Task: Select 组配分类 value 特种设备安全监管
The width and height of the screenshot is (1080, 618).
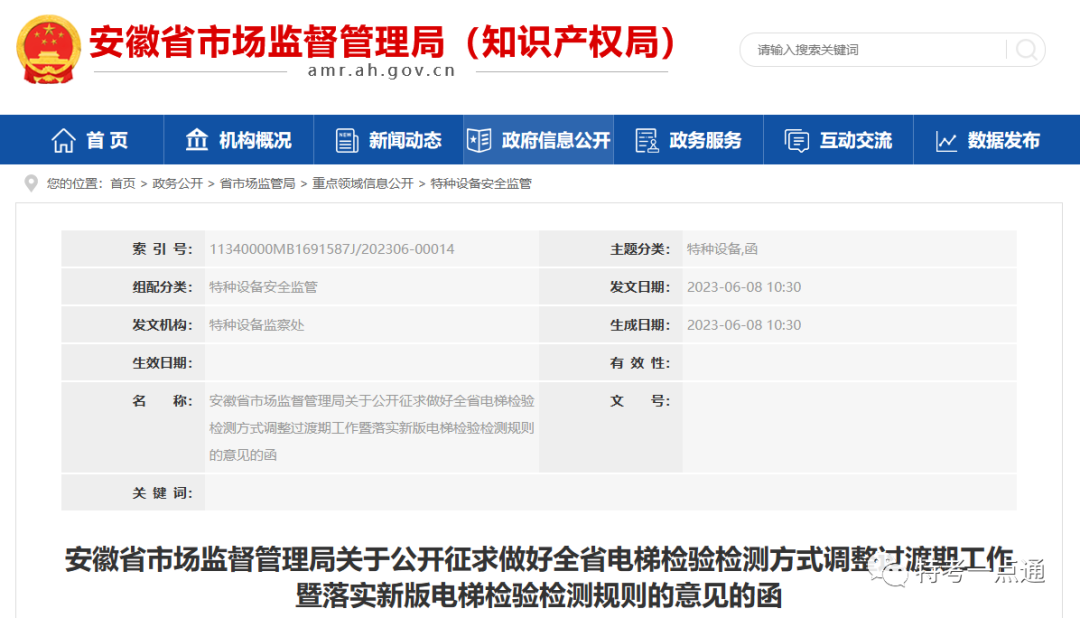Action: point(263,287)
